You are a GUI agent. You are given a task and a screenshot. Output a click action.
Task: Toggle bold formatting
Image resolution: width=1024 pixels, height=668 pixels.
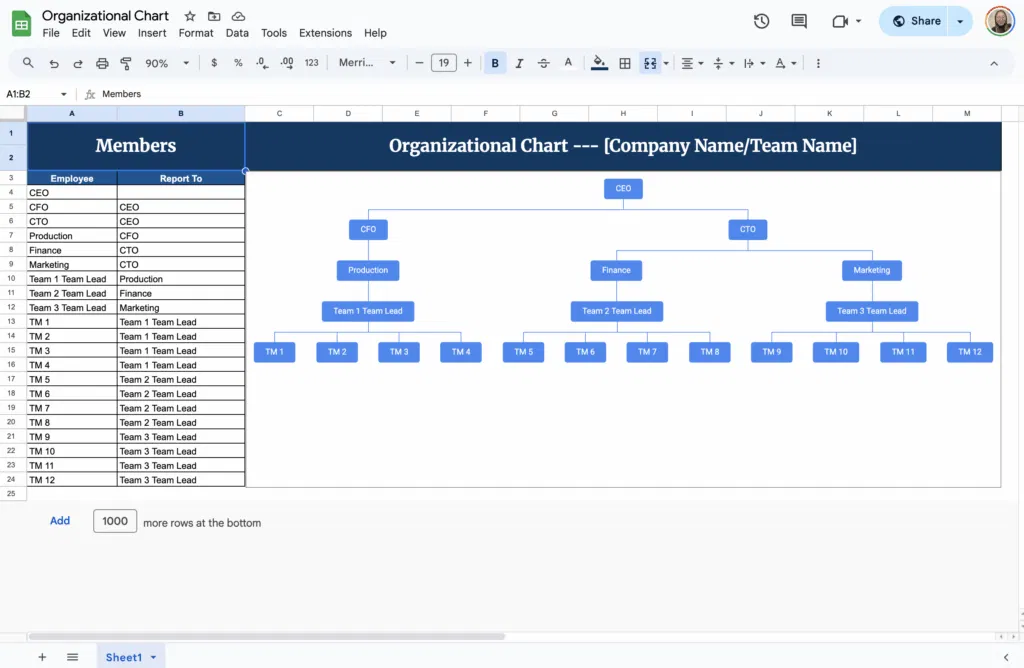pos(494,62)
